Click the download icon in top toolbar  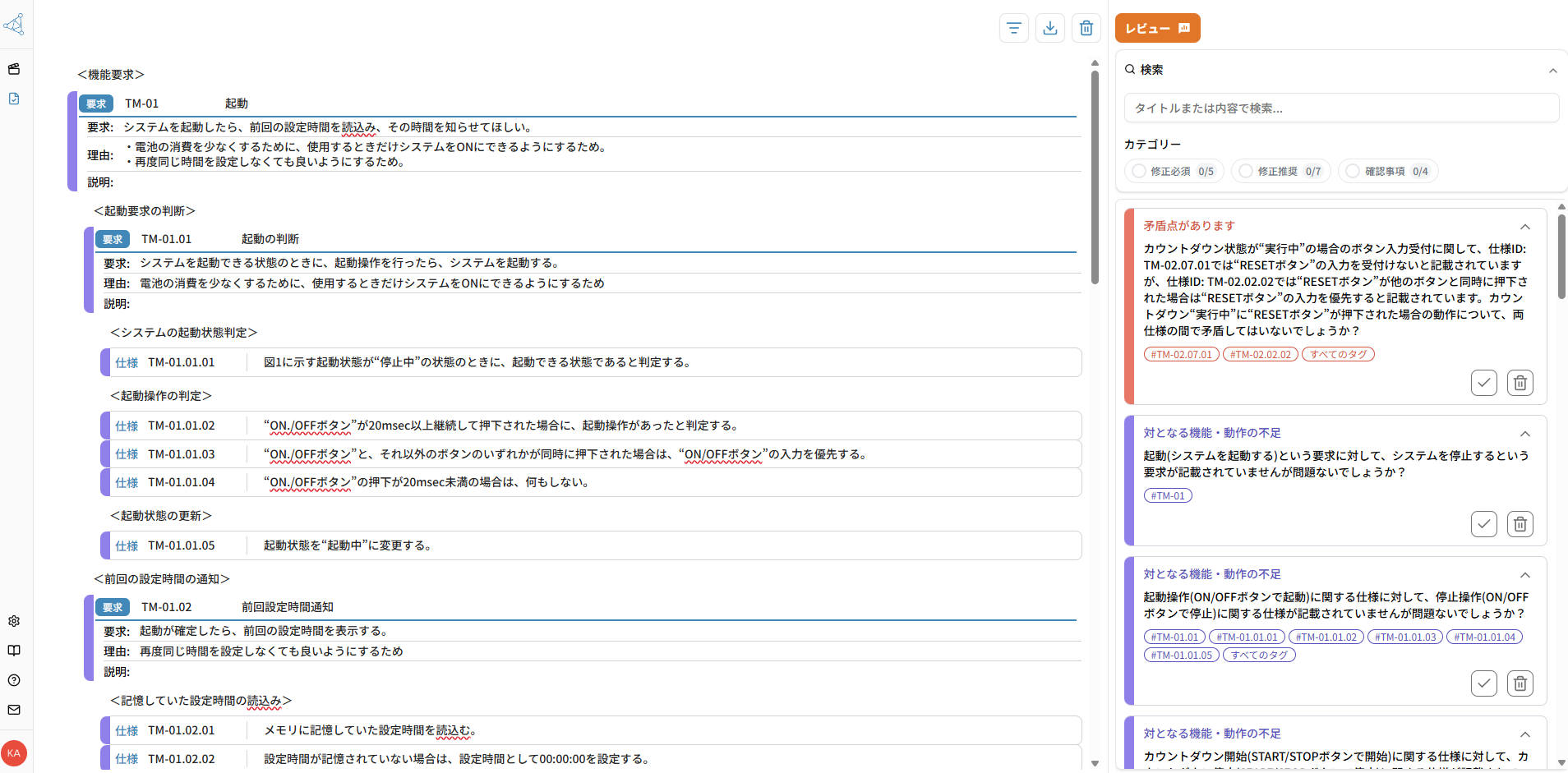[1049, 28]
